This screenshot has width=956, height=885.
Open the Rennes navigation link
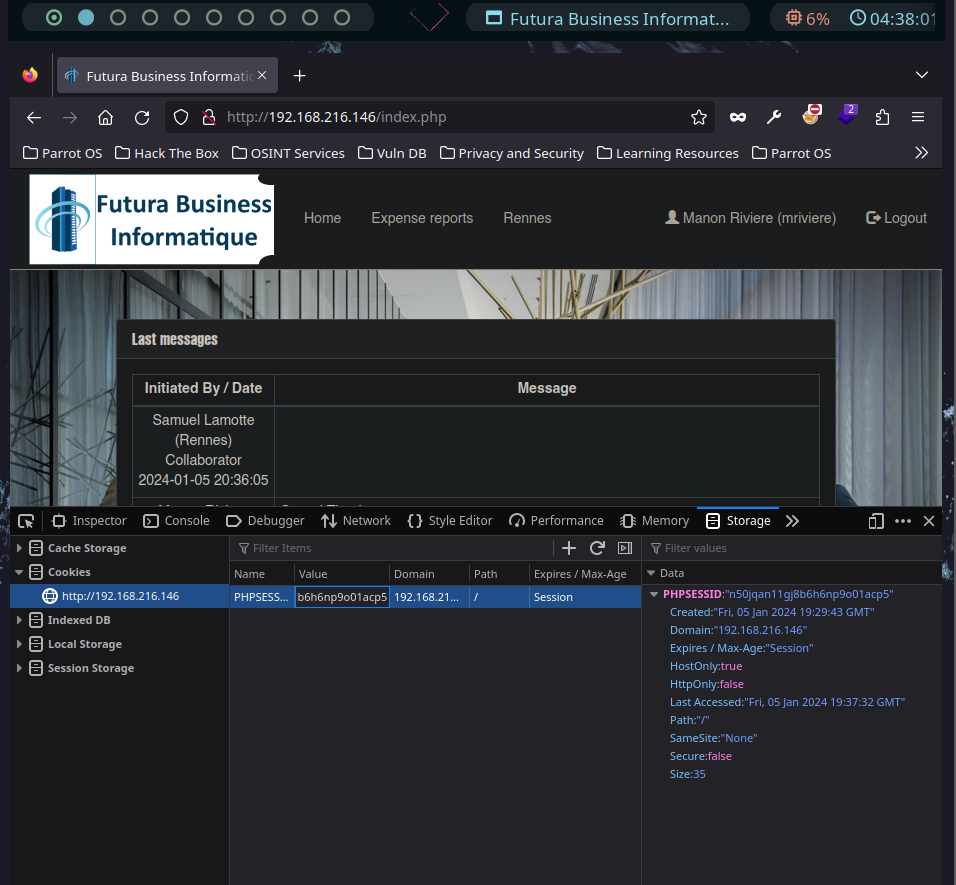tap(527, 218)
